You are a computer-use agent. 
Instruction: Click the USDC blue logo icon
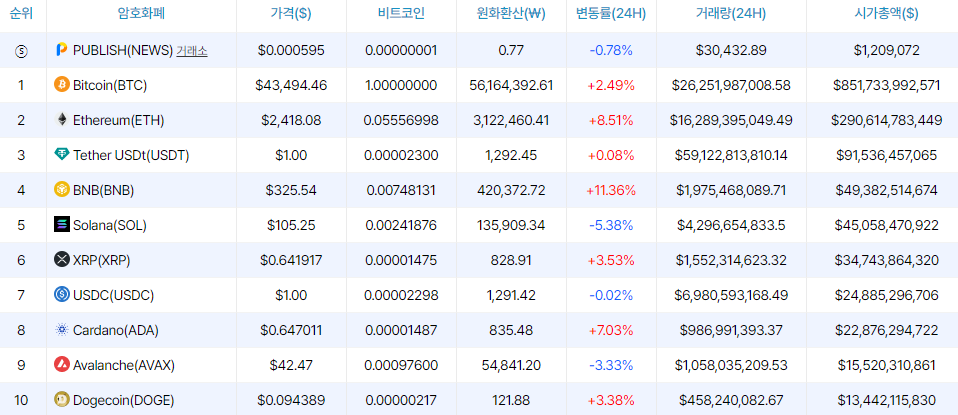coord(62,295)
